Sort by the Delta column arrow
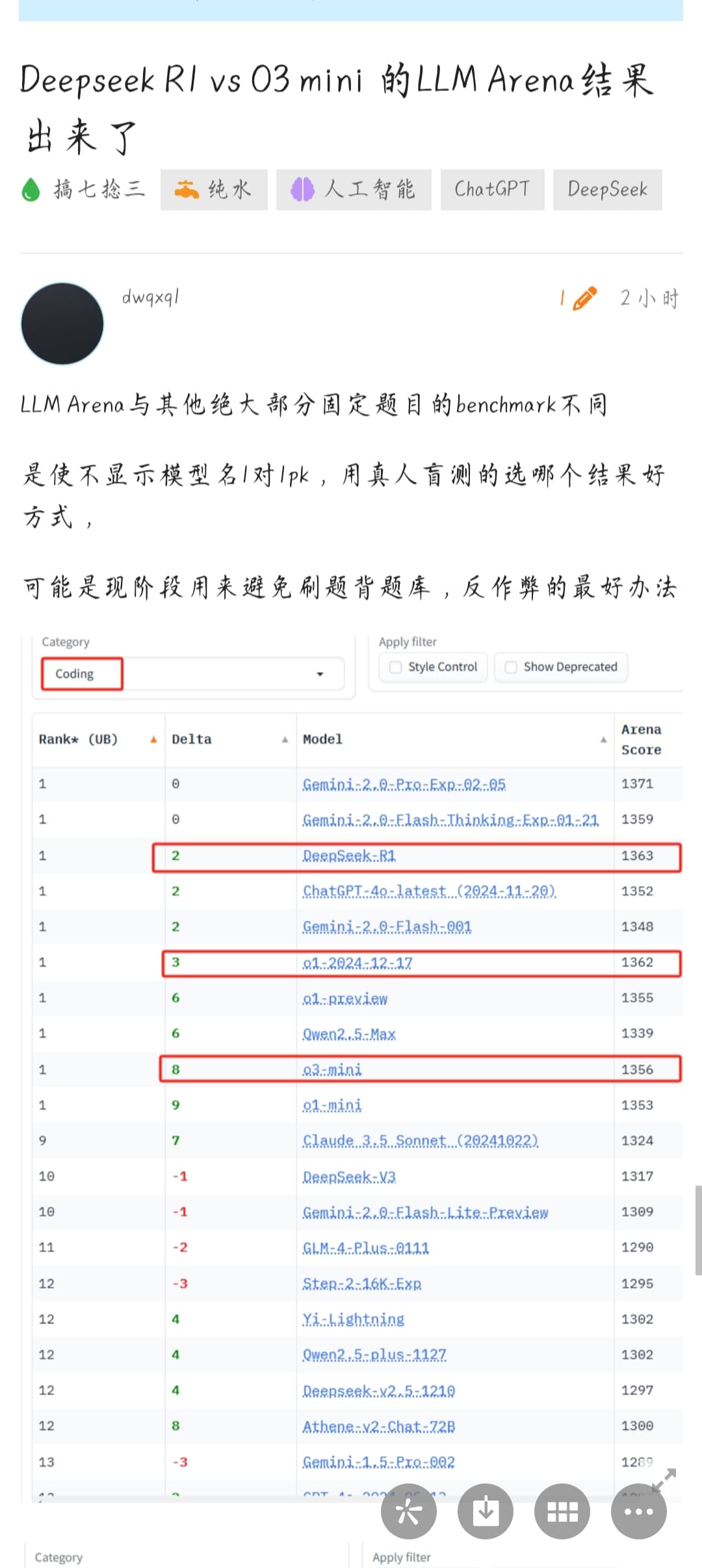702x1568 pixels. pos(285,740)
